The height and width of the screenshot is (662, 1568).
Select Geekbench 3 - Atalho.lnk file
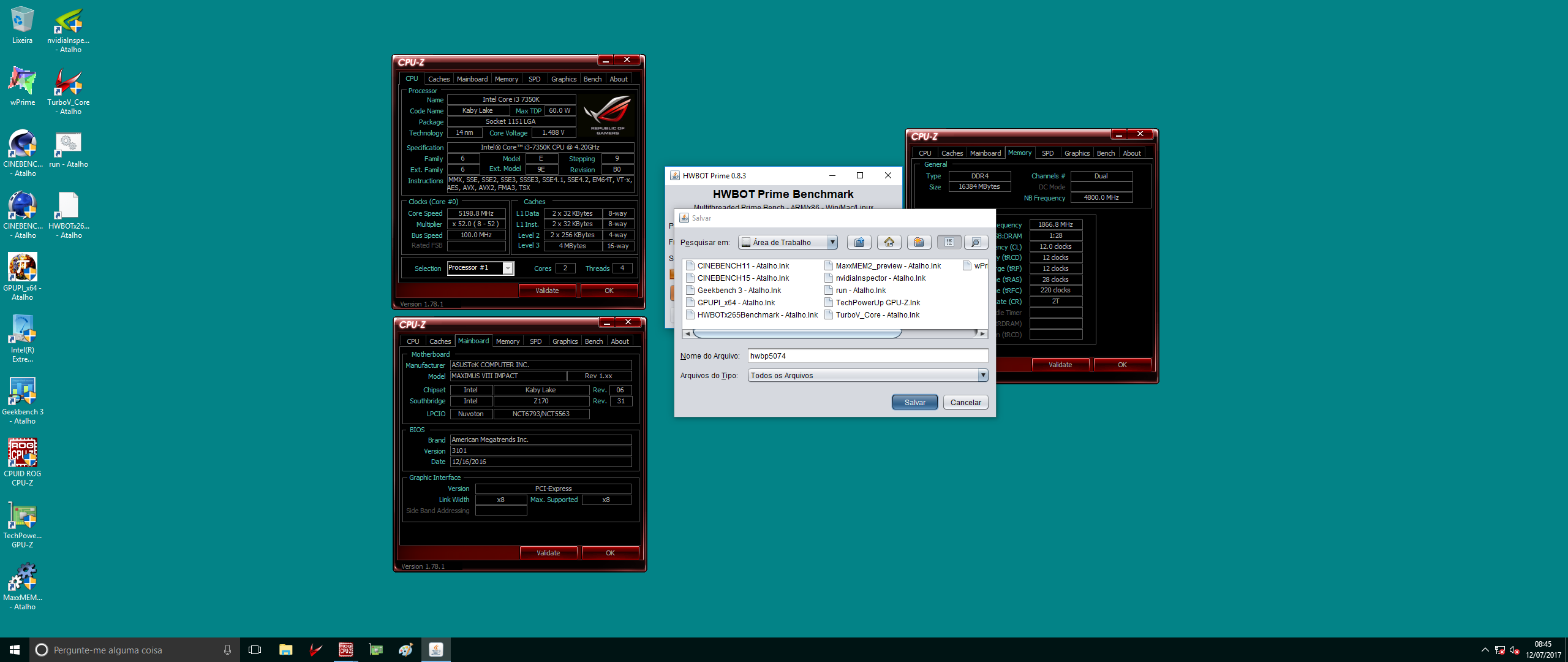tap(733, 290)
